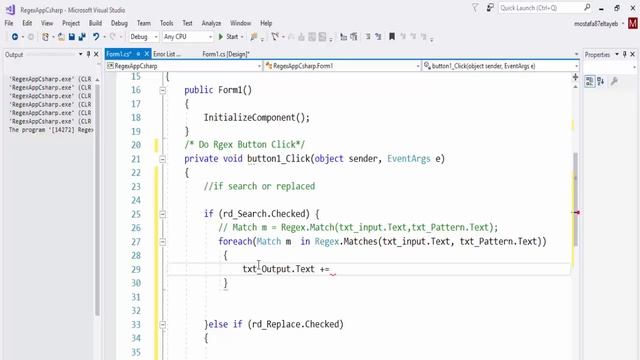The width and height of the screenshot is (640, 360).
Task: Click the New Project toolbar icon
Action: tap(45, 37)
